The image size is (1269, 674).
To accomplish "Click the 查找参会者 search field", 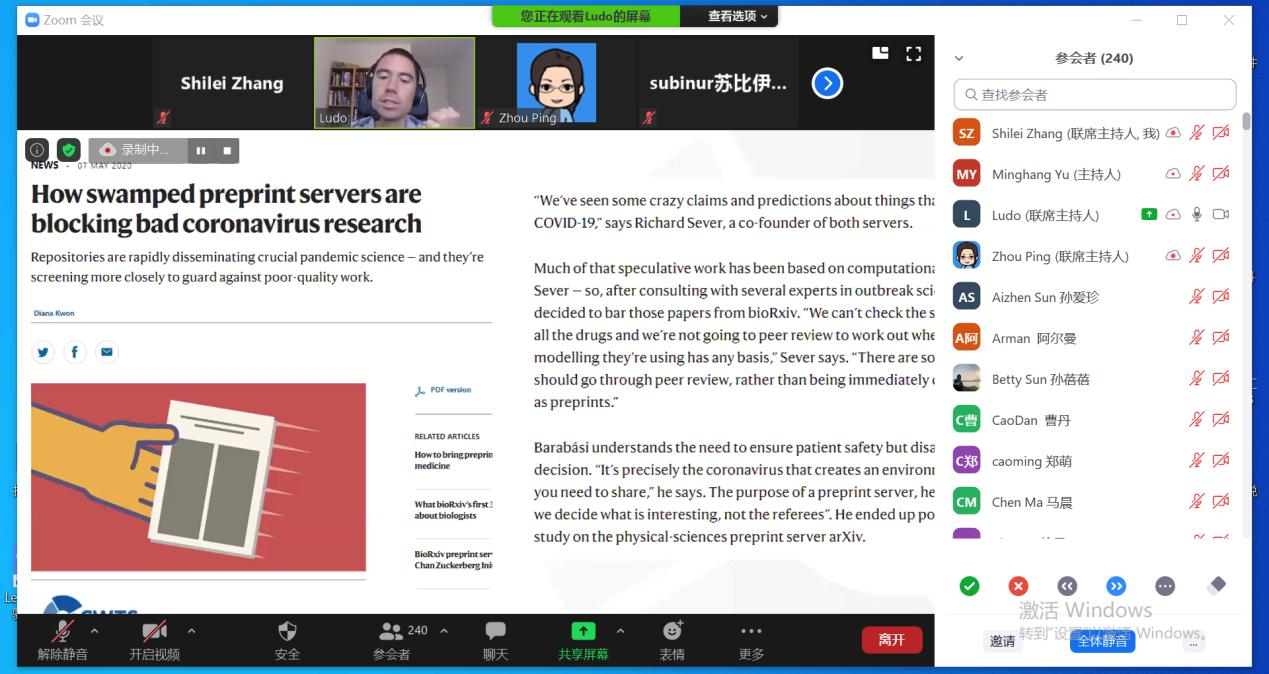I will (1095, 95).
